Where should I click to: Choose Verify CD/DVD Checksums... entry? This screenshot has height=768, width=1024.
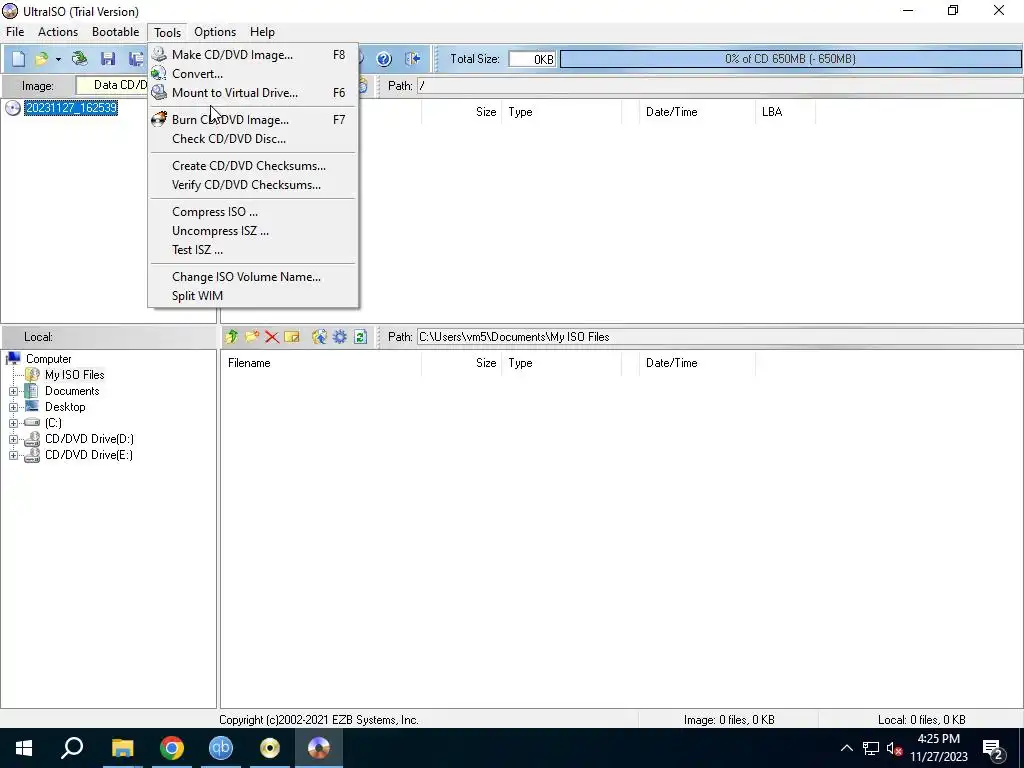point(253,185)
